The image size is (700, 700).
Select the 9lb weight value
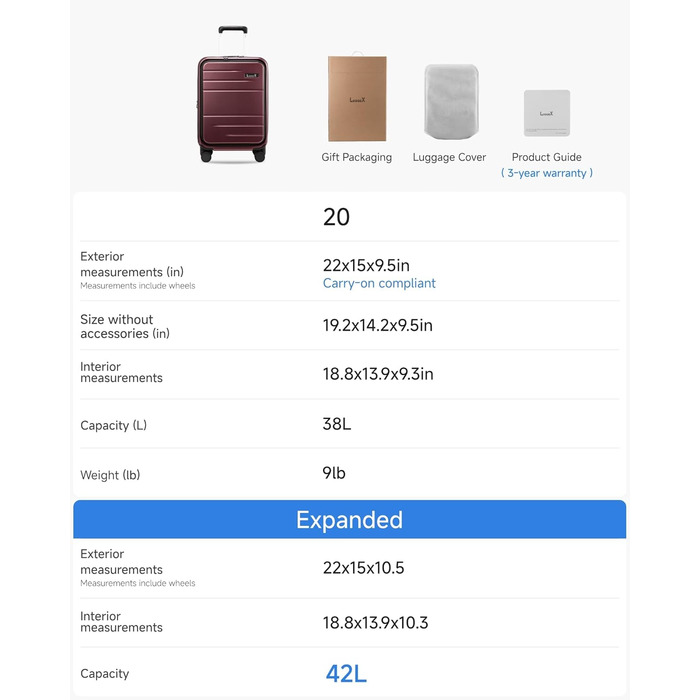334,473
